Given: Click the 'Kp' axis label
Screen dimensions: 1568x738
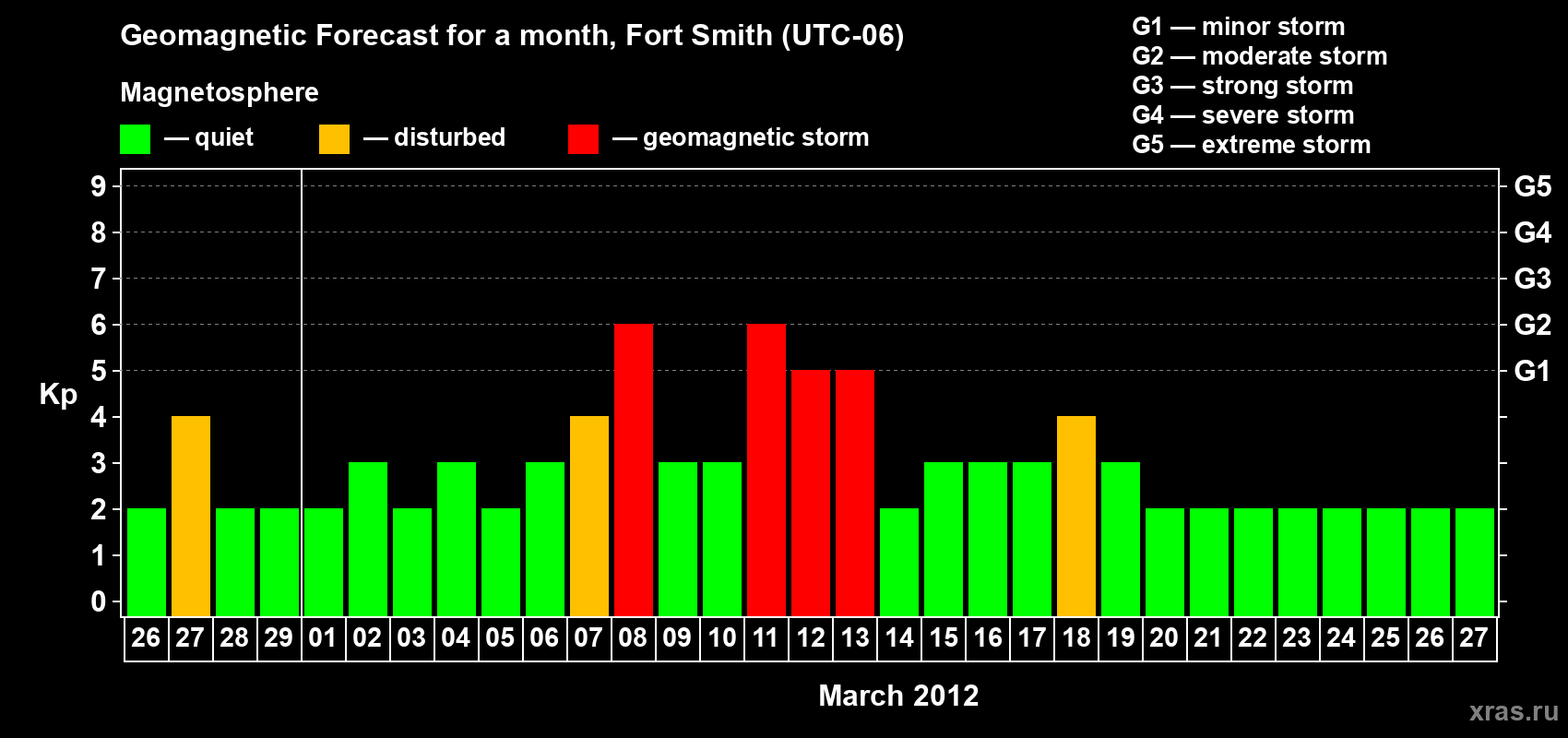Looking at the screenshot, I should [x=58, y=395].
